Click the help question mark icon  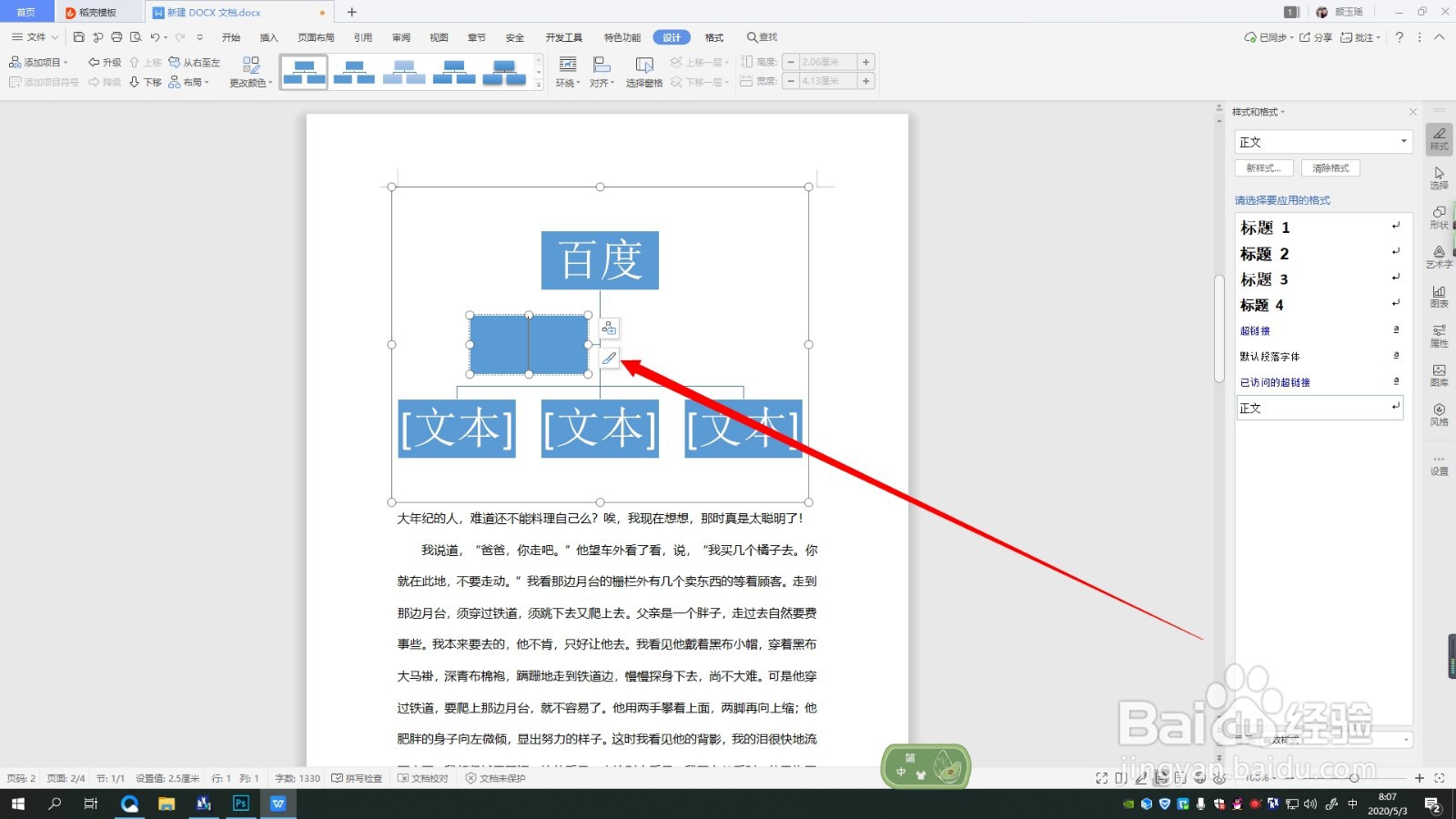[1400, 37]
